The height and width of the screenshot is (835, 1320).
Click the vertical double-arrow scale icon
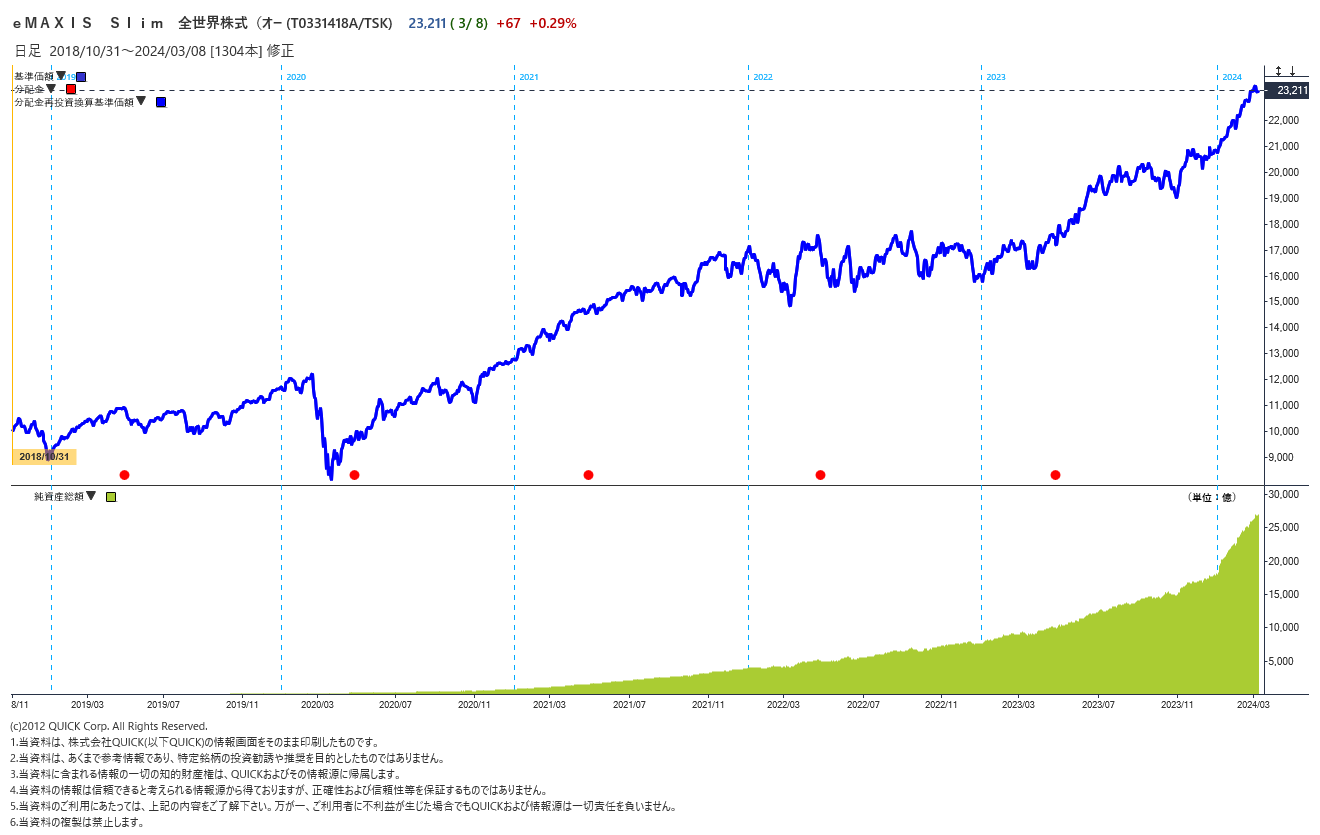coord(1277,71)
